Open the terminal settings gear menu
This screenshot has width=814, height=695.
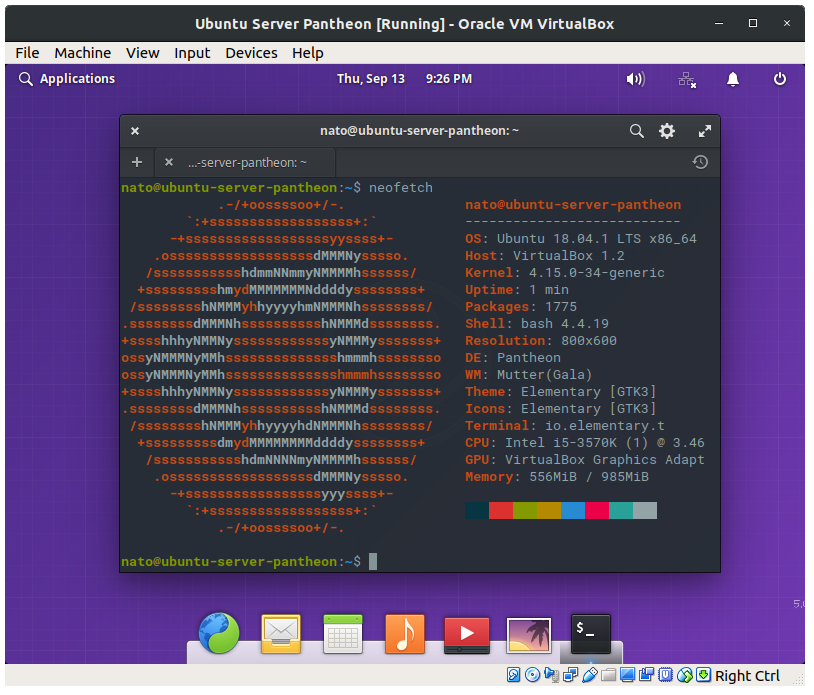point(667,131)
